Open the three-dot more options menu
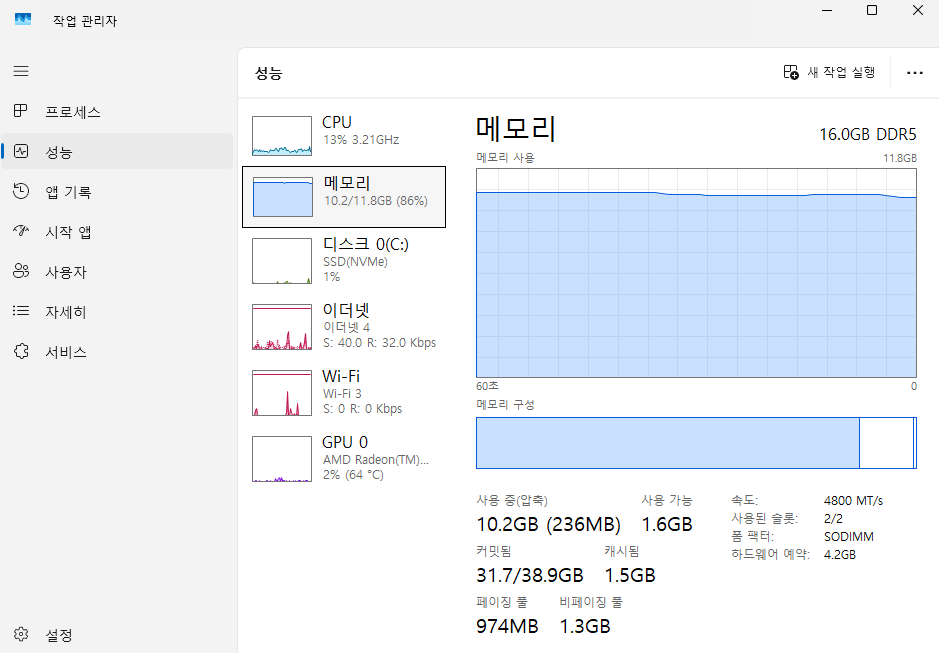Screen dimensions: 939x653 [914, 72]
